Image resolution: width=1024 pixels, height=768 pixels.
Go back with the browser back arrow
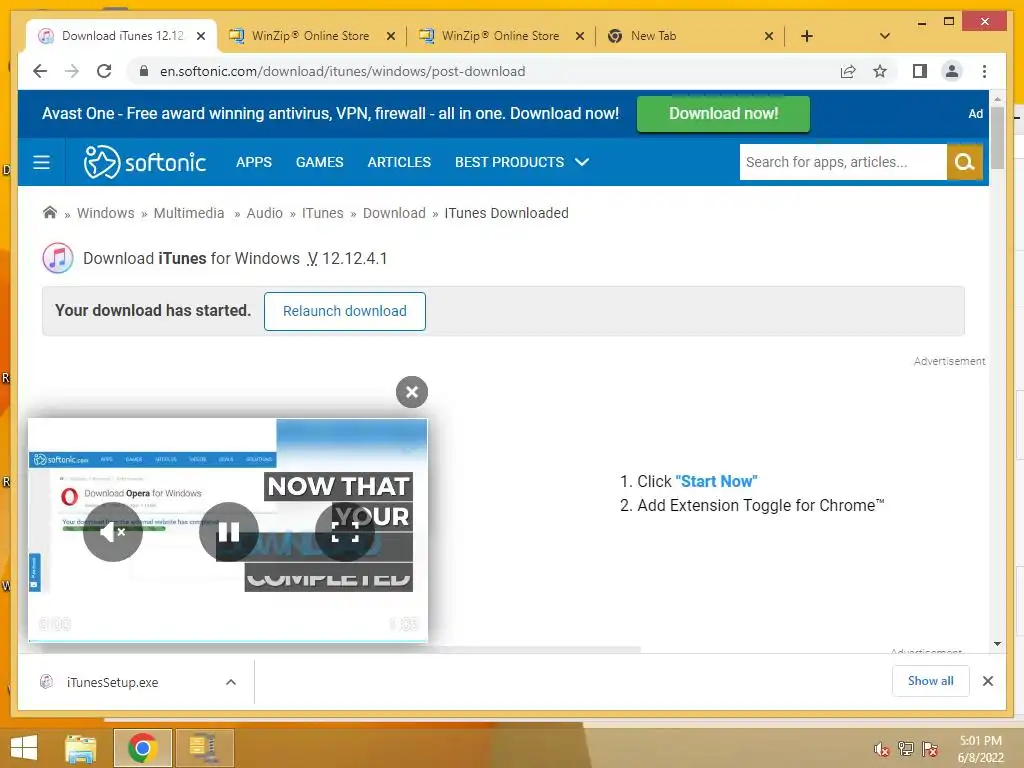[40, 71]
